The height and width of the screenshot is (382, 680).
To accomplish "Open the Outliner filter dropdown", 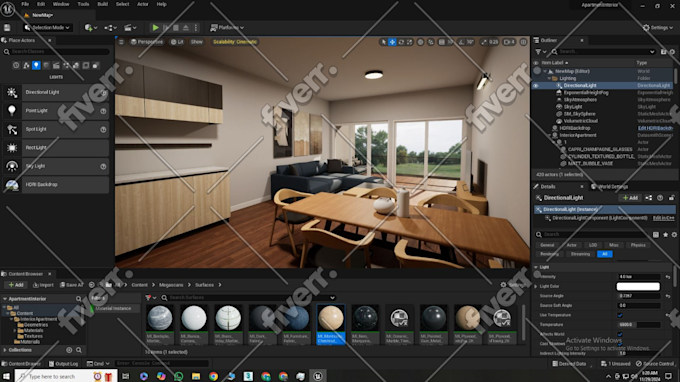I will click(x=540, y=52).
